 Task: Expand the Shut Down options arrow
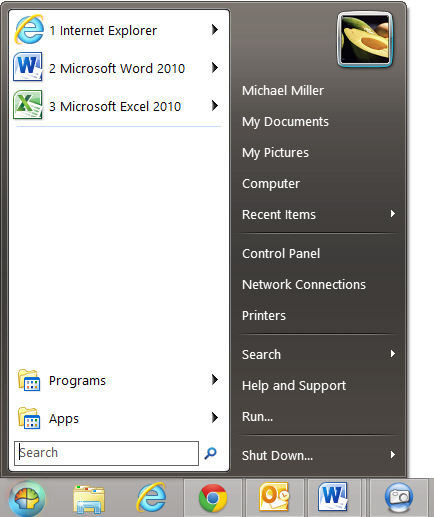[393, 455]
